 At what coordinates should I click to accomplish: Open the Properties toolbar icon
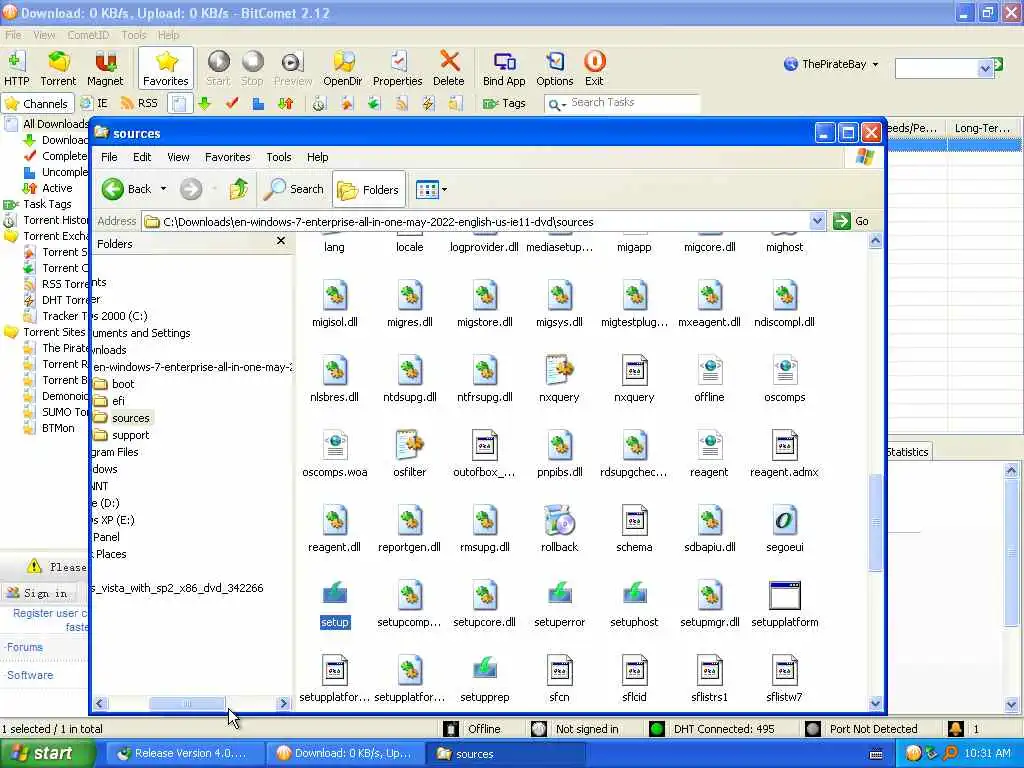[397, 69]
